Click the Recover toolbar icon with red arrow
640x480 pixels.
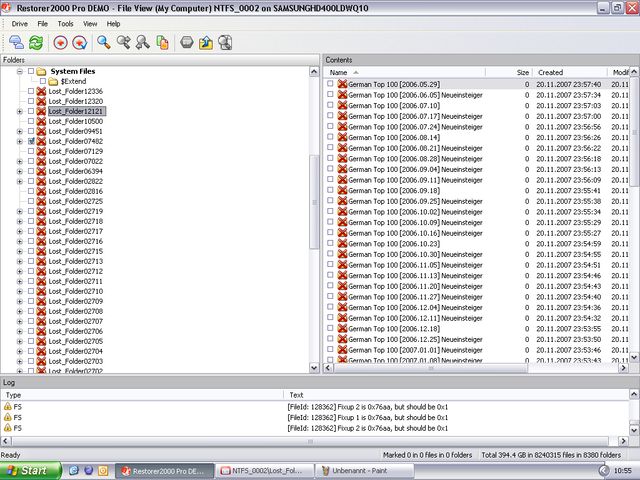click(60, 42)
